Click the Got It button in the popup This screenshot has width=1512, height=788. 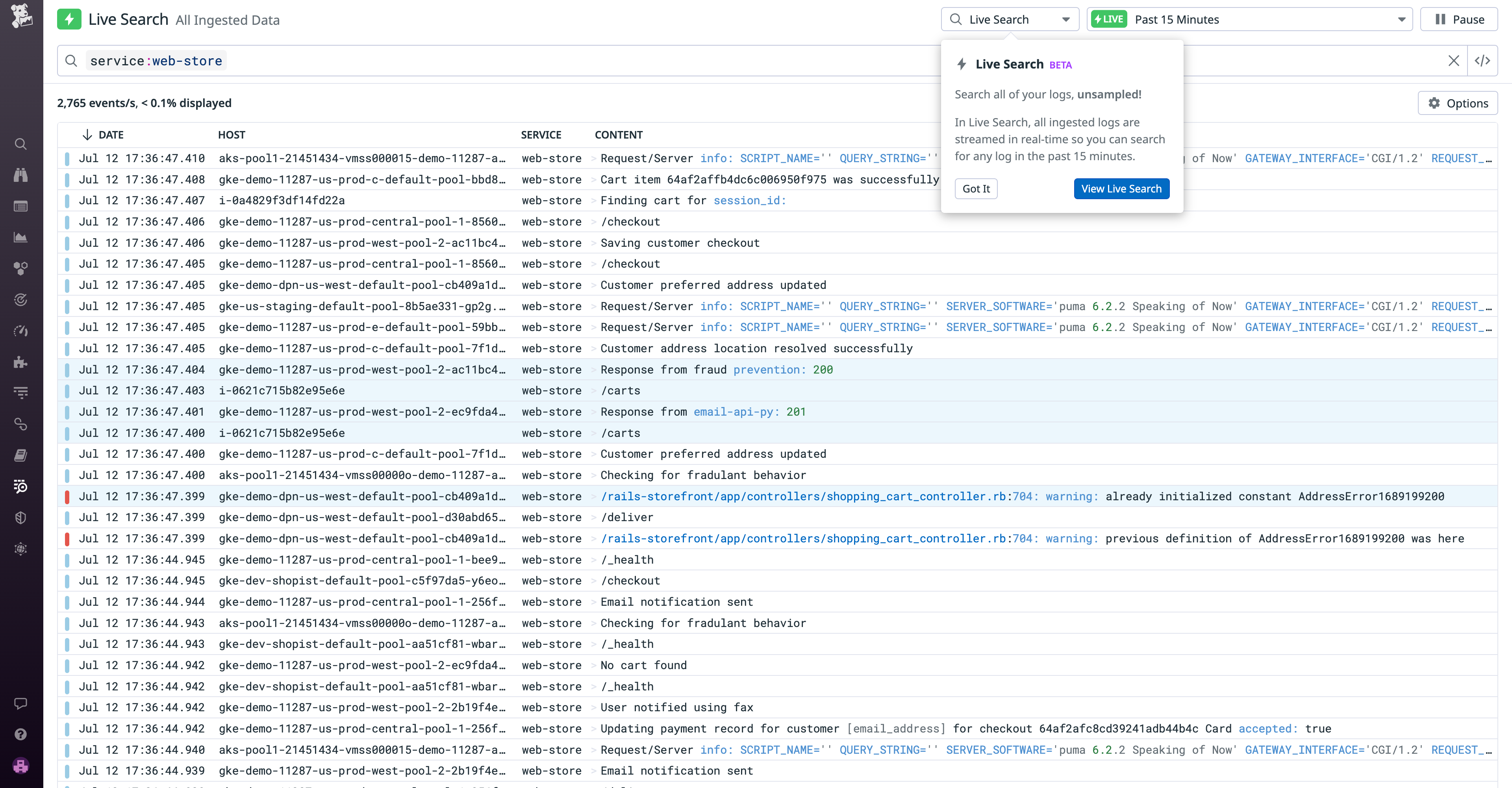point(976,189)
